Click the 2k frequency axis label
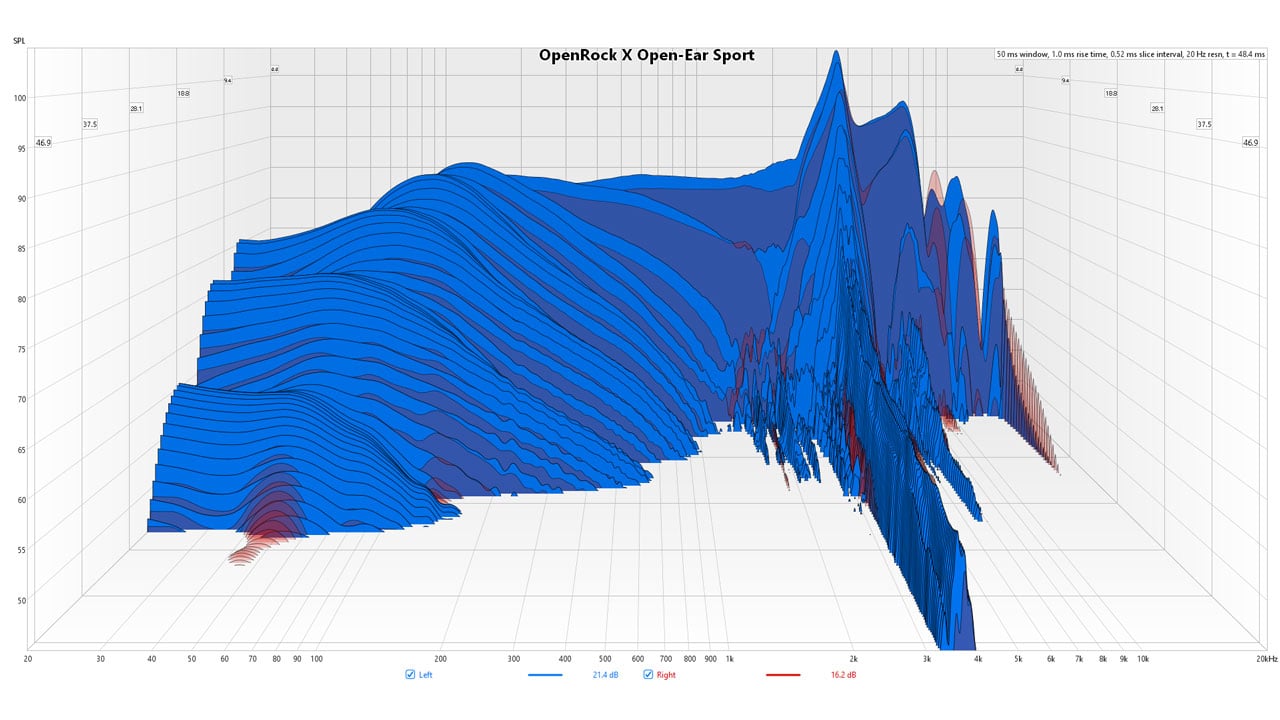Screen dimensions: 1280x720 (x=853, y=659)
